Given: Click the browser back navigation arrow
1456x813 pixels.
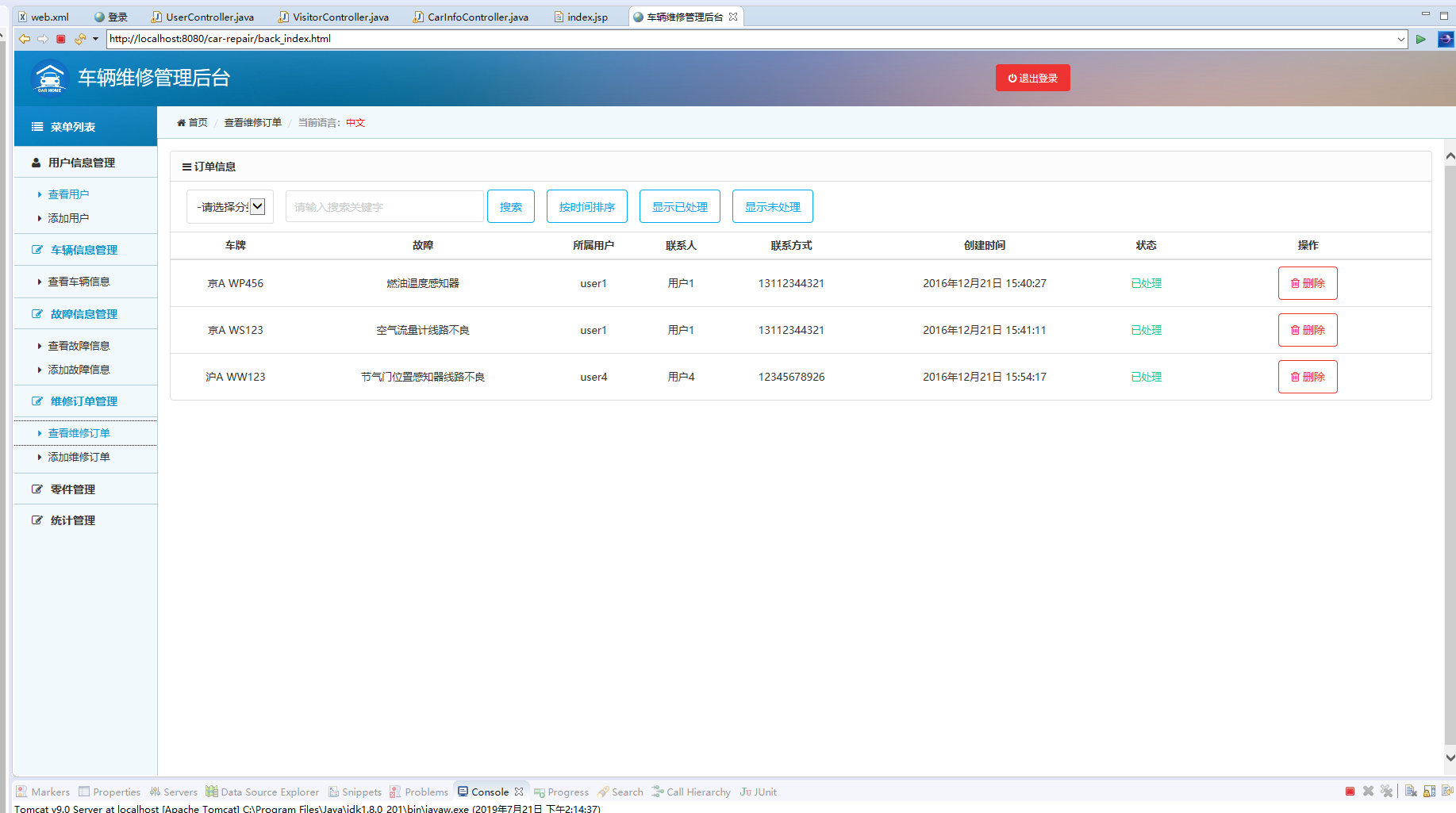Looking at the screenshot, I should tap(24, 38).
